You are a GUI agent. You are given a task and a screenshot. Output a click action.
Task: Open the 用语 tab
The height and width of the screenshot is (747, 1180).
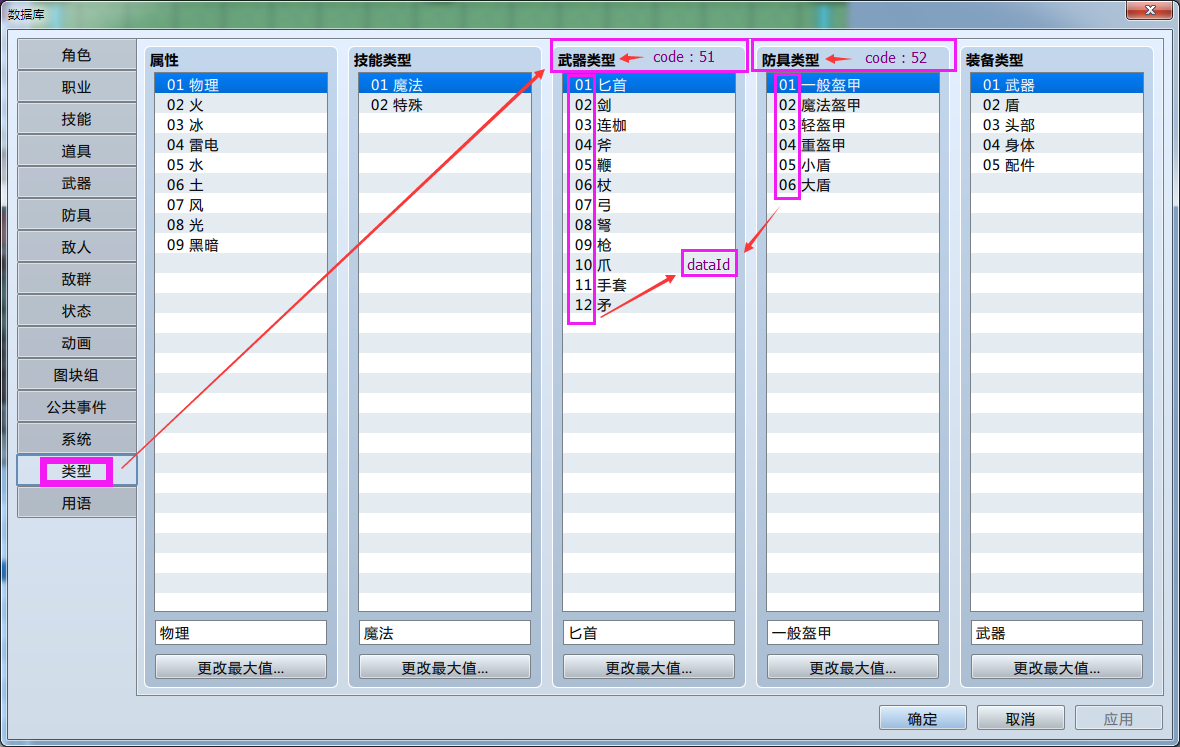click(76, 503)
